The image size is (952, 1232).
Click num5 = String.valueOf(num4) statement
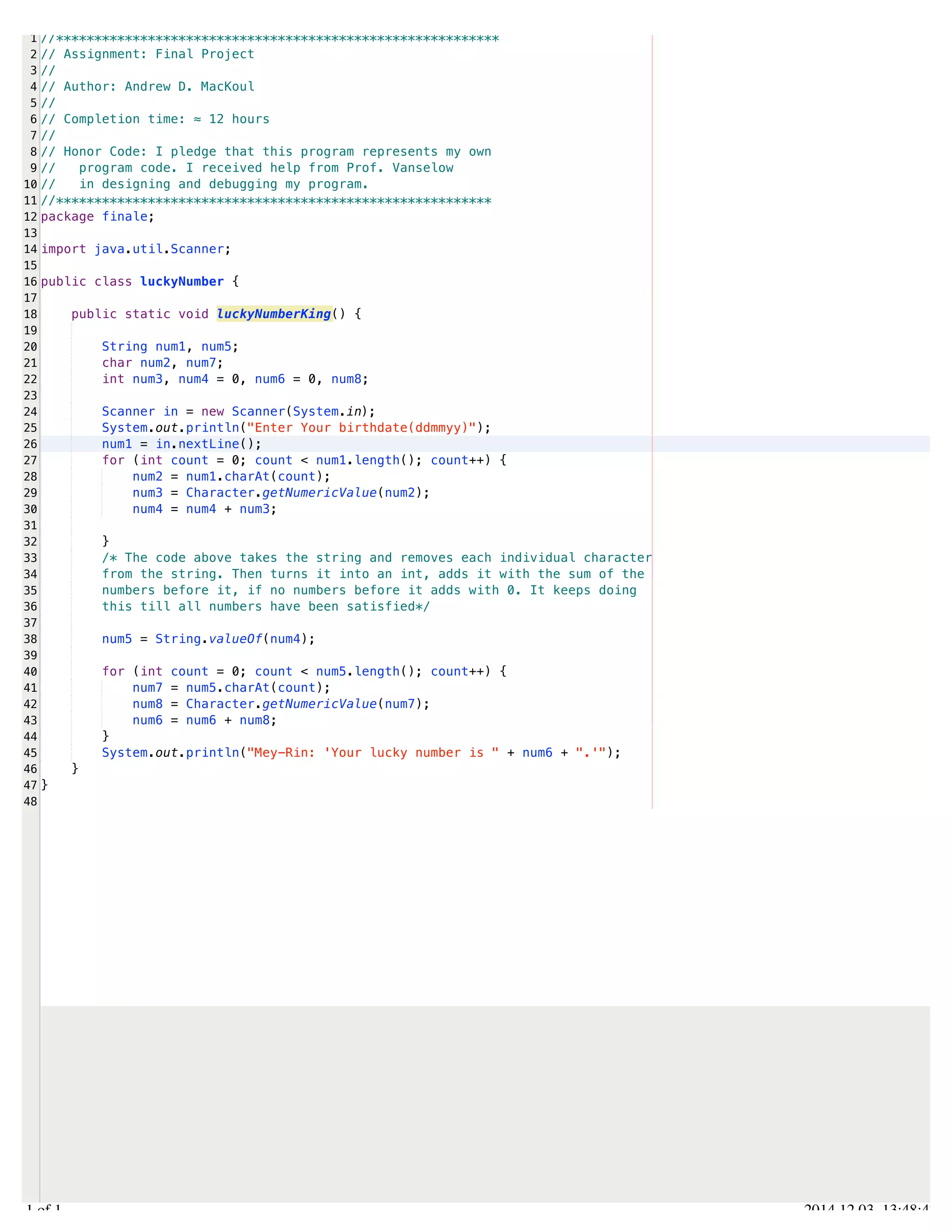[x=209, y=639]
